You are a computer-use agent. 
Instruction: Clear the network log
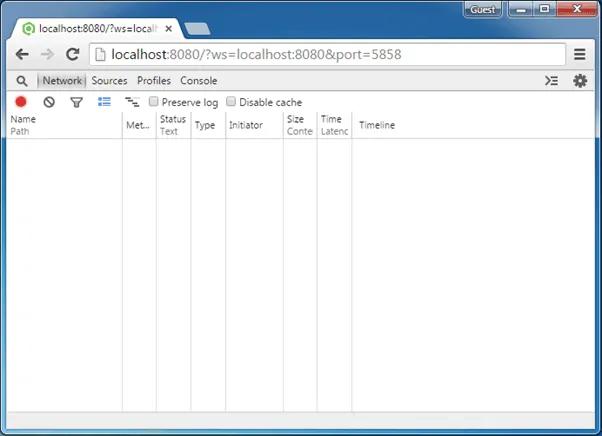(49, 102)
